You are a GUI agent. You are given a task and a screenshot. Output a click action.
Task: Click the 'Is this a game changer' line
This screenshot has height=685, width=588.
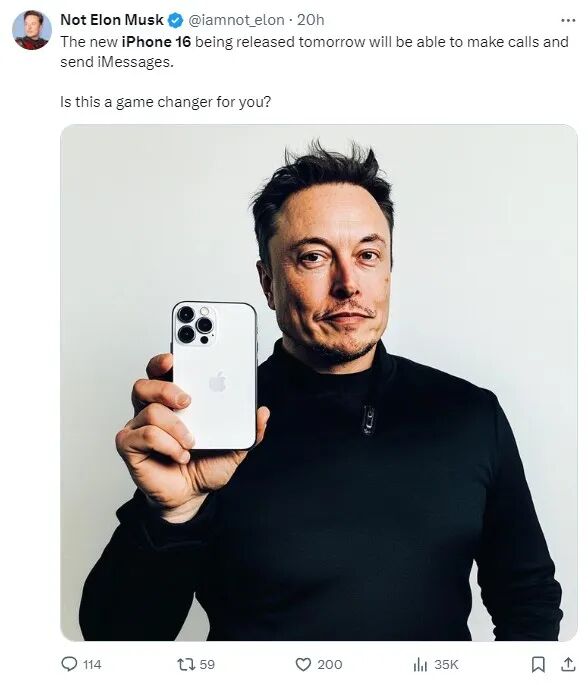166,102
